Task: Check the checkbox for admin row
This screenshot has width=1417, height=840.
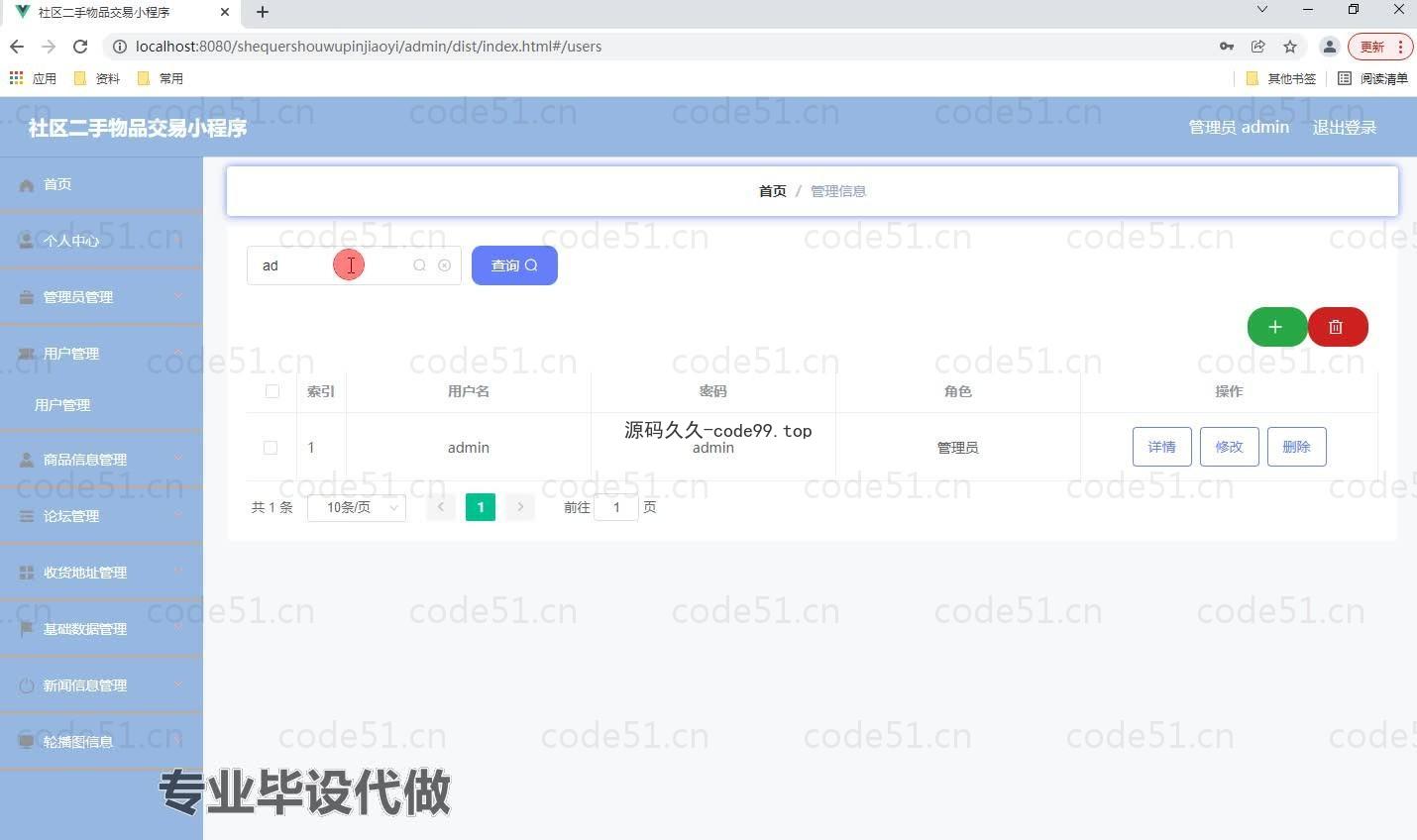Action: pos(271,448)
